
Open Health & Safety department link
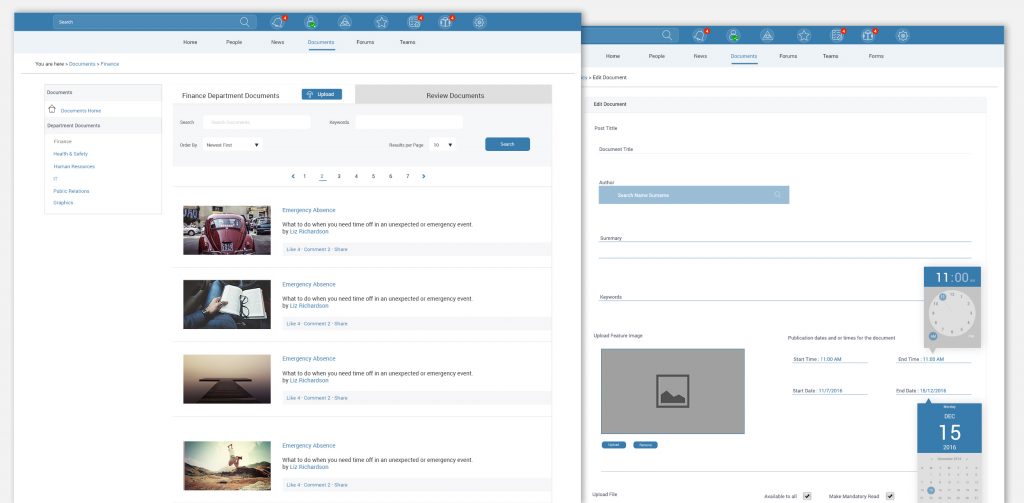click(x=70, y=154)
